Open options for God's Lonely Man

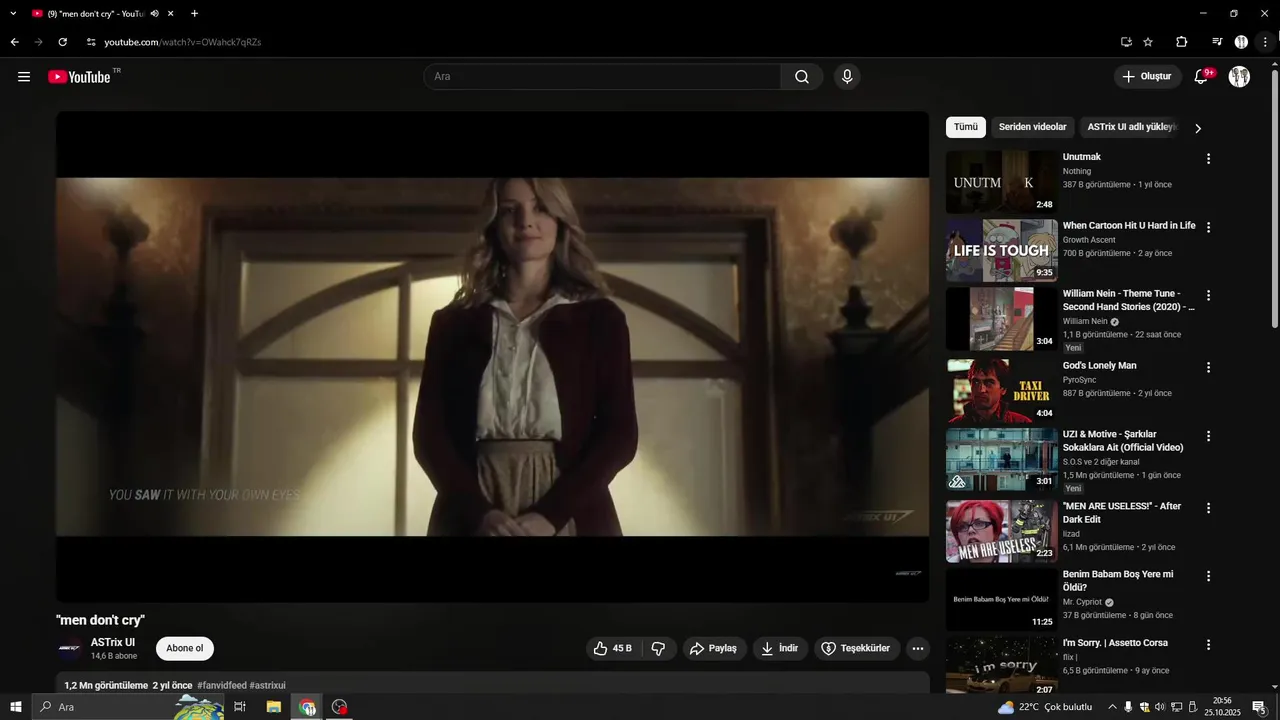[1208, 367]
